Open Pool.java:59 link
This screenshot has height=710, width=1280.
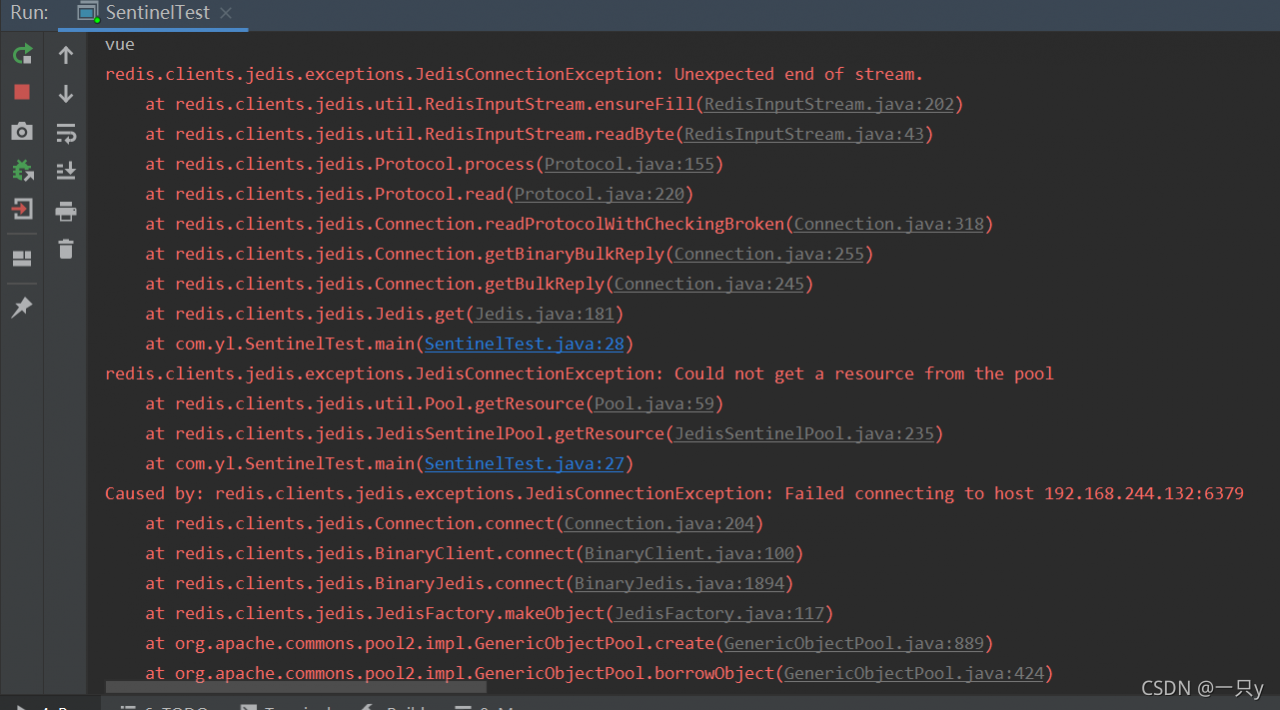pyautogui.click(x=654, y=404)
